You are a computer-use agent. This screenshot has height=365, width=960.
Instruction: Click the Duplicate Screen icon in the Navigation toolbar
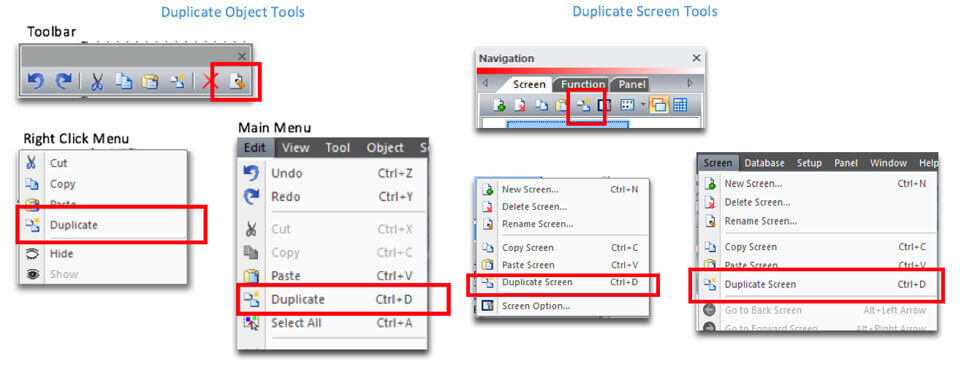pos(583,105)
